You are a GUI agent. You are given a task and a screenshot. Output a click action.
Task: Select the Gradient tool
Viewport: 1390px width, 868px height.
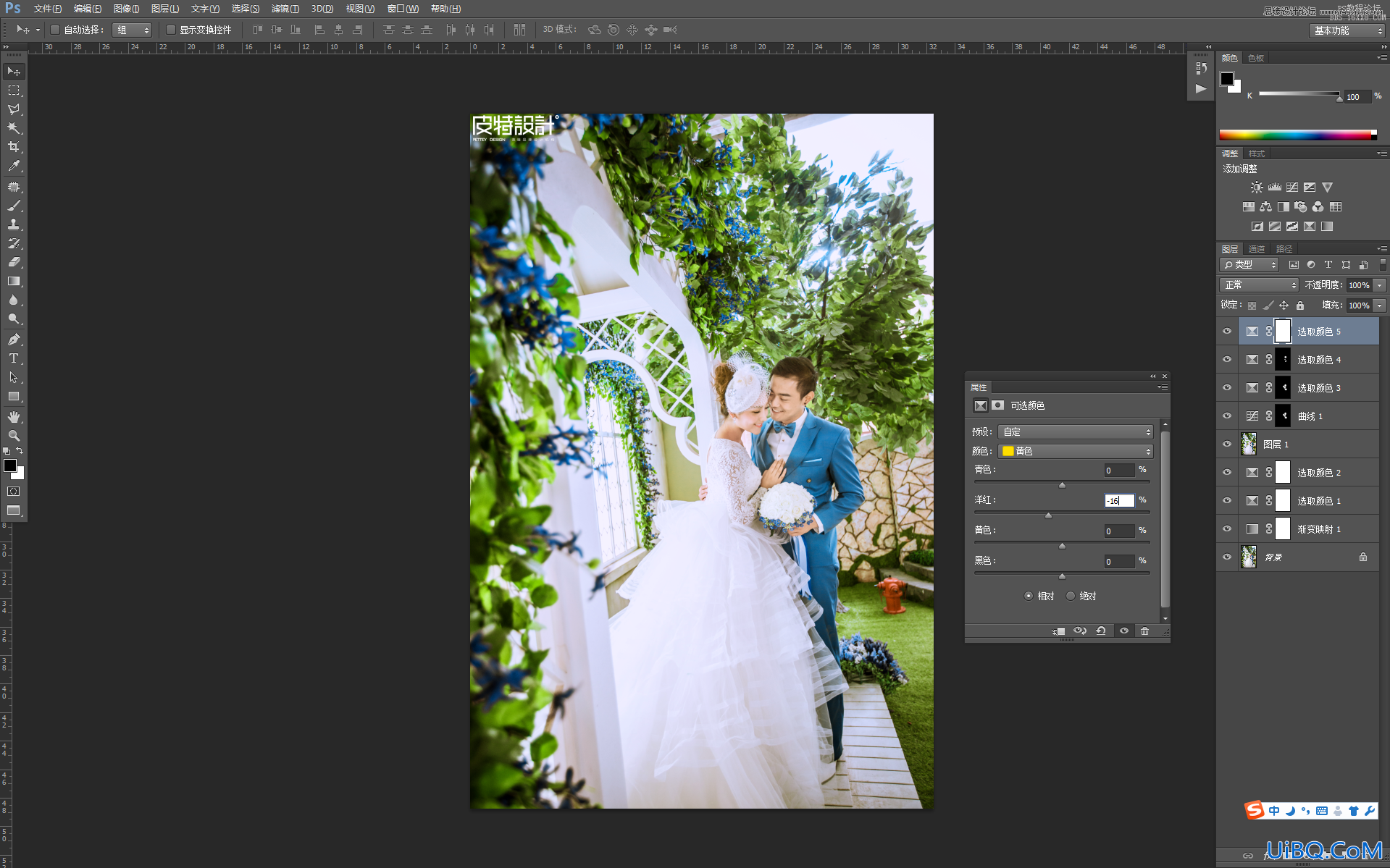(14, 281)
